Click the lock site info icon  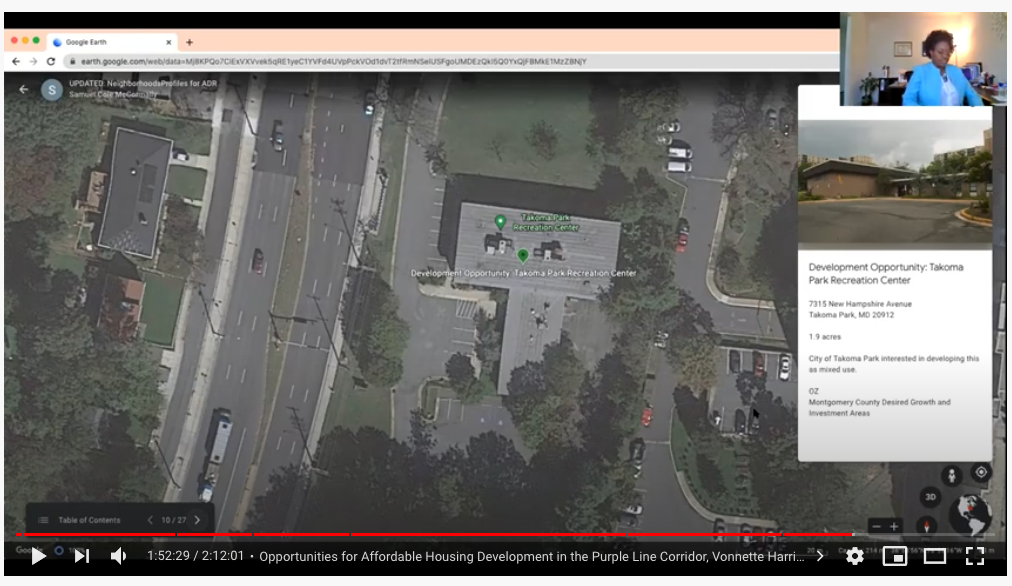(x=73, y=61)
